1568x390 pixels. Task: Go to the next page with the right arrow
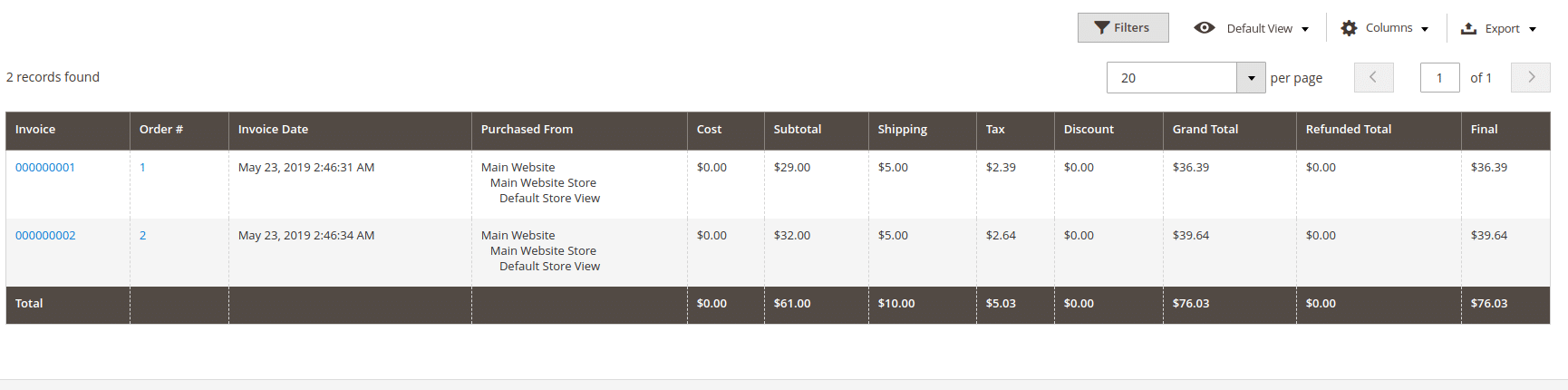click(x=1531, y=77)
